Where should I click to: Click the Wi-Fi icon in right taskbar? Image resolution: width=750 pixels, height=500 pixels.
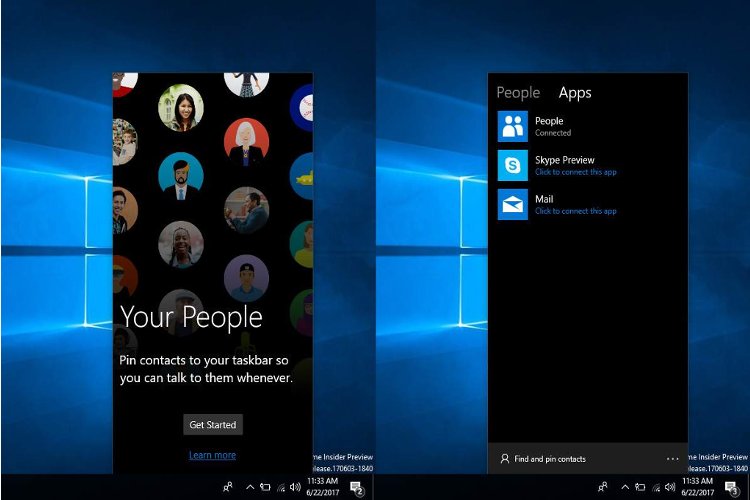pos(654,488)
